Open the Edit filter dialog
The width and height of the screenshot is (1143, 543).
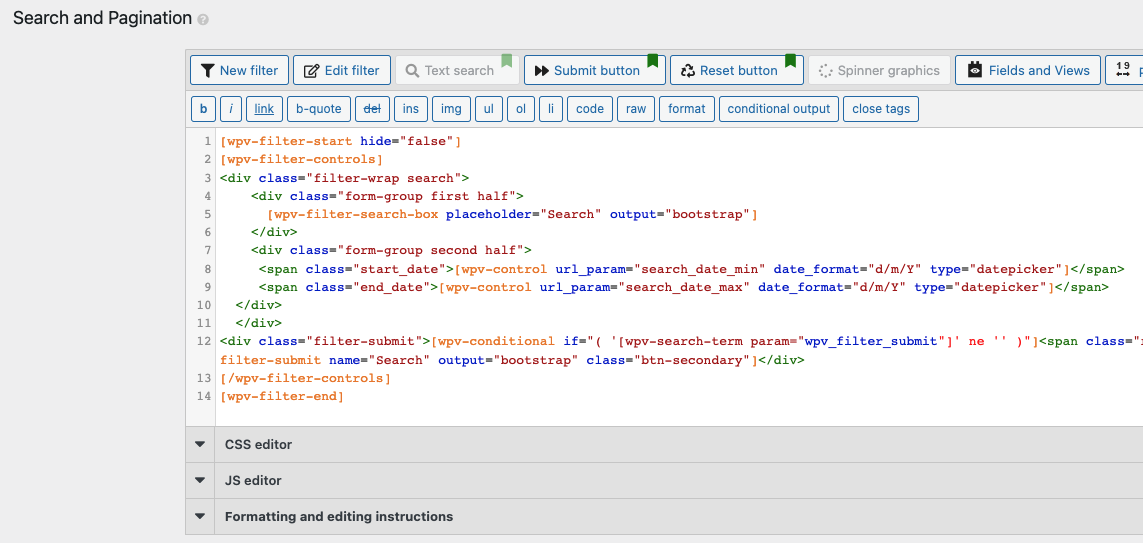click(342, 70)
